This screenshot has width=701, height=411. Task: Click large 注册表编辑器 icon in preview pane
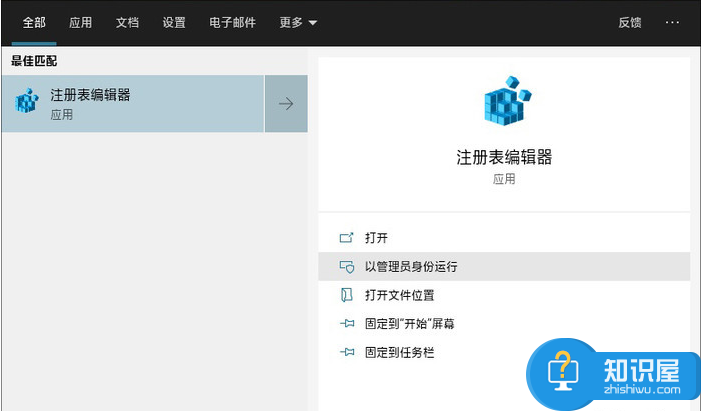(x=507, y=101)
